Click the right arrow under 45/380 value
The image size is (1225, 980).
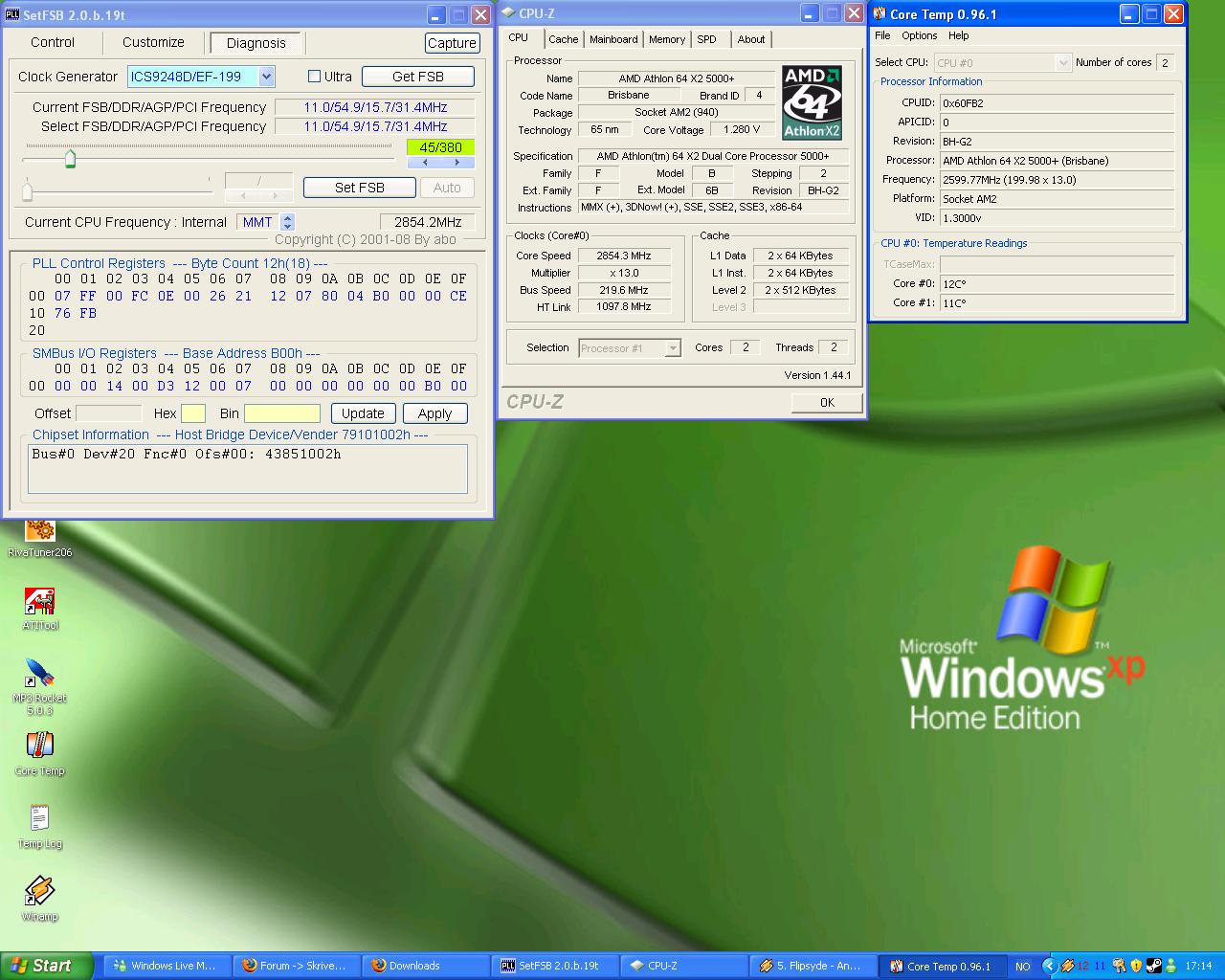[x=457, y=162]
